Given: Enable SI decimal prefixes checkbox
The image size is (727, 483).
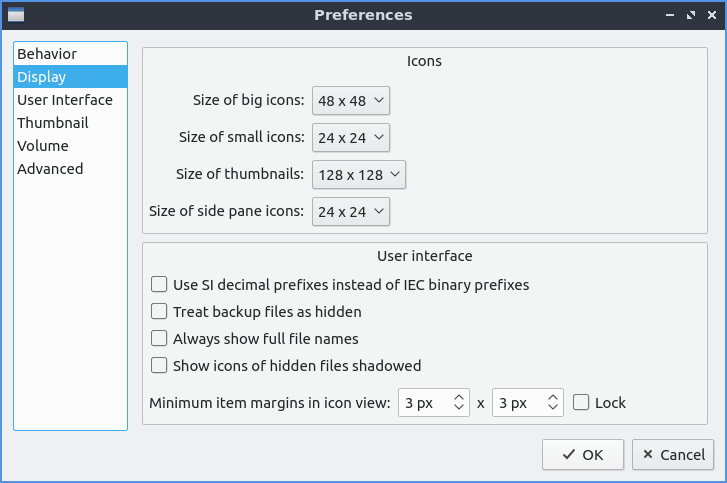Looking at the screenshot, I should 159,285.
